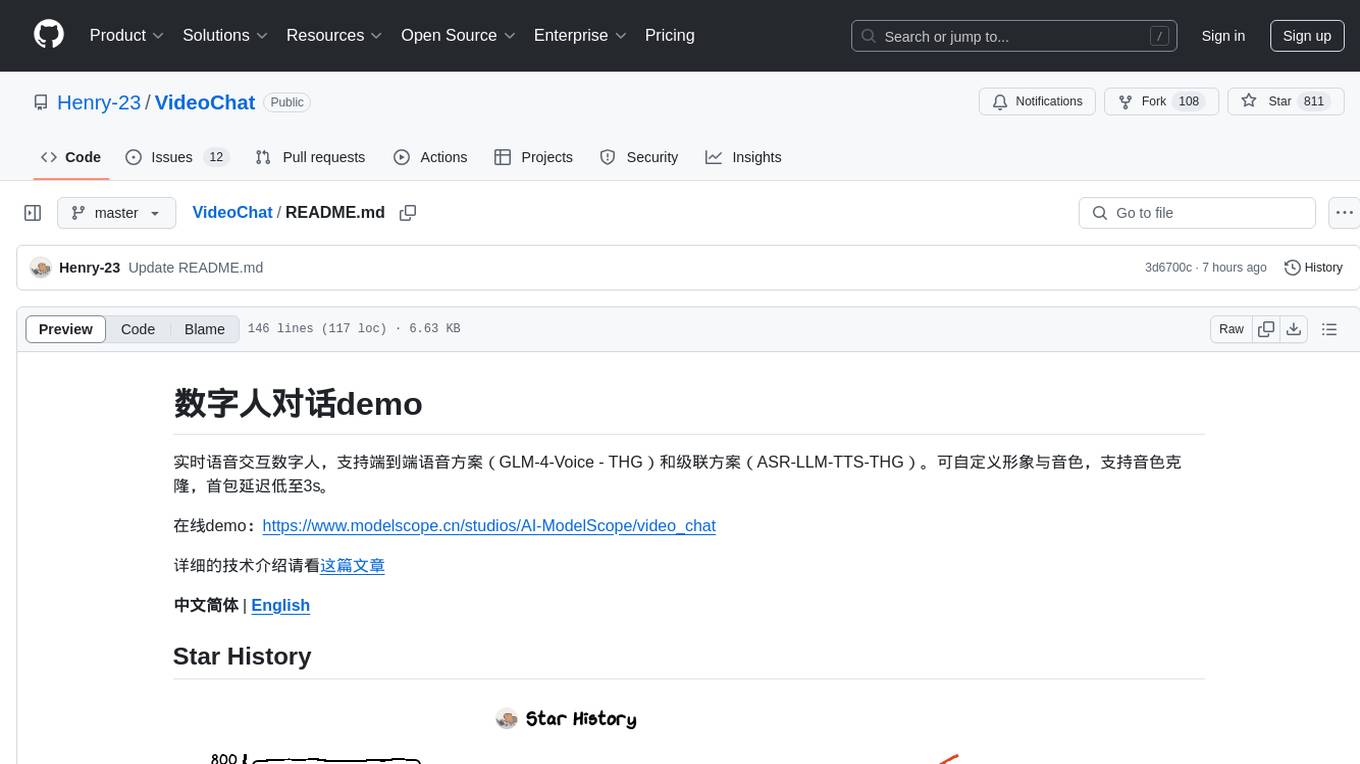The height and width of the screenshot is (764, 1360).
Task: Open the Henry-23 owner profile link
Action: pyautogui.click(x=99, y=102)
